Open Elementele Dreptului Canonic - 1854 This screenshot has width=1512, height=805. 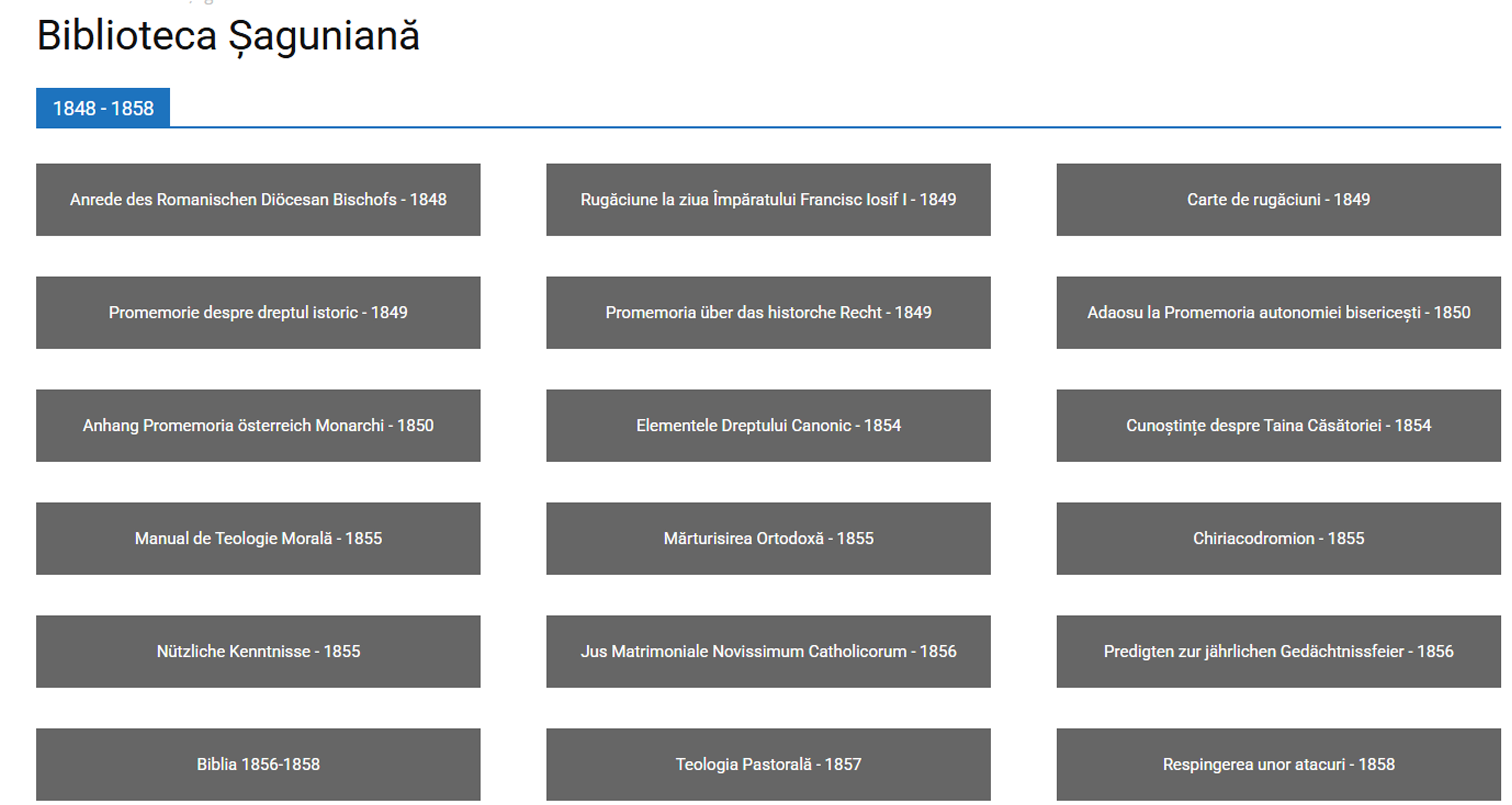pos(768,426)
